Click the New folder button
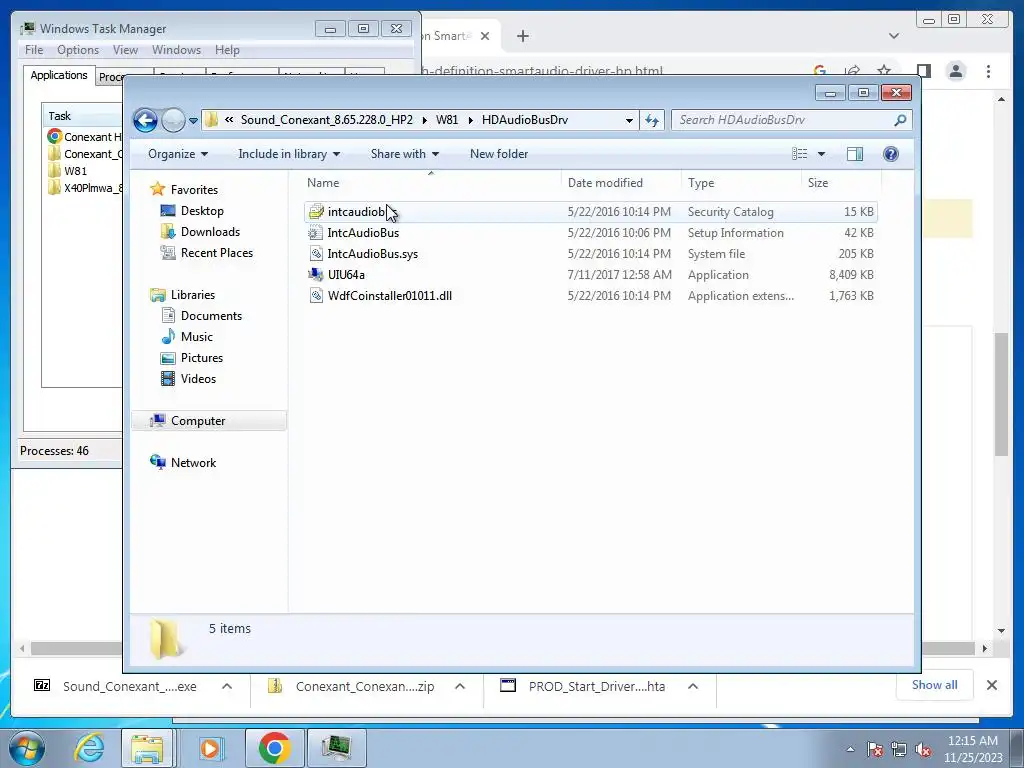 [x=499, y=154]
